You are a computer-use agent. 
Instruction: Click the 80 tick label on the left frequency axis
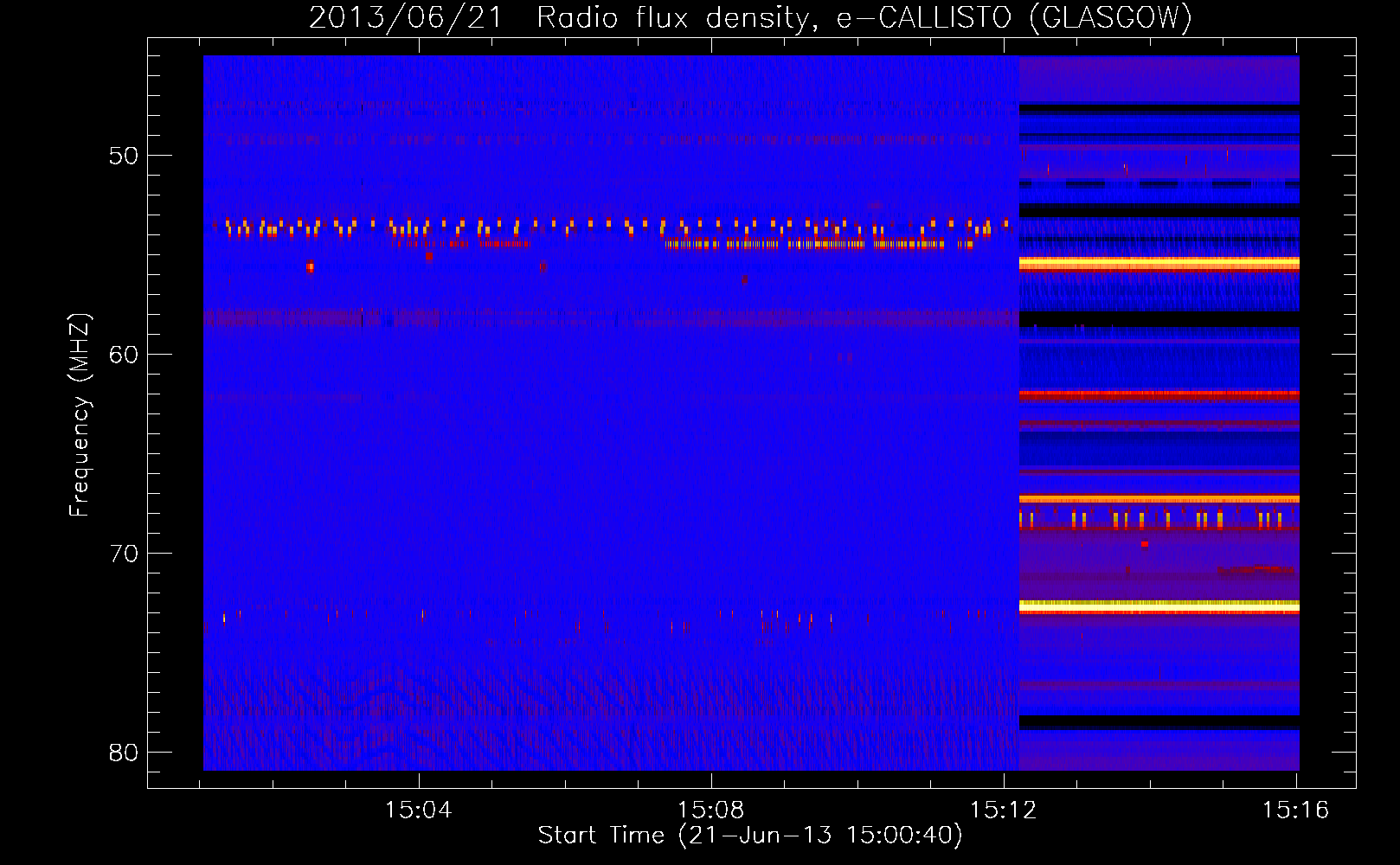click(124, 752)
